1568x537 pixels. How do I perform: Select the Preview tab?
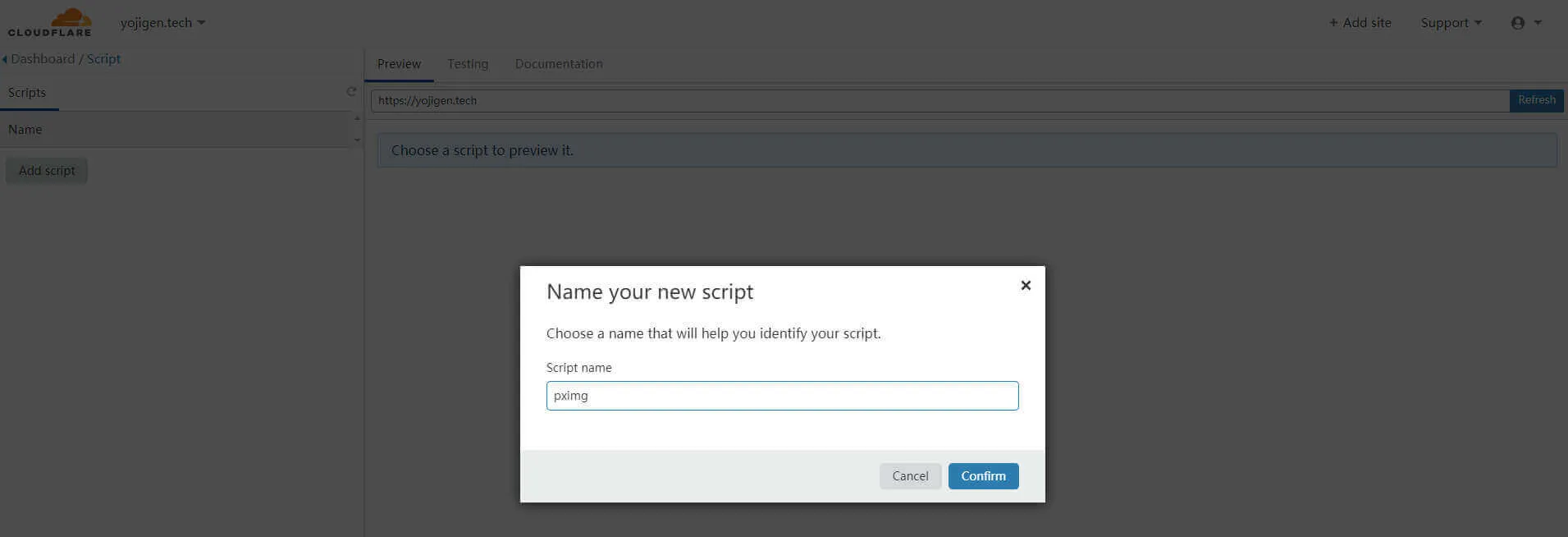pos(399,64)
